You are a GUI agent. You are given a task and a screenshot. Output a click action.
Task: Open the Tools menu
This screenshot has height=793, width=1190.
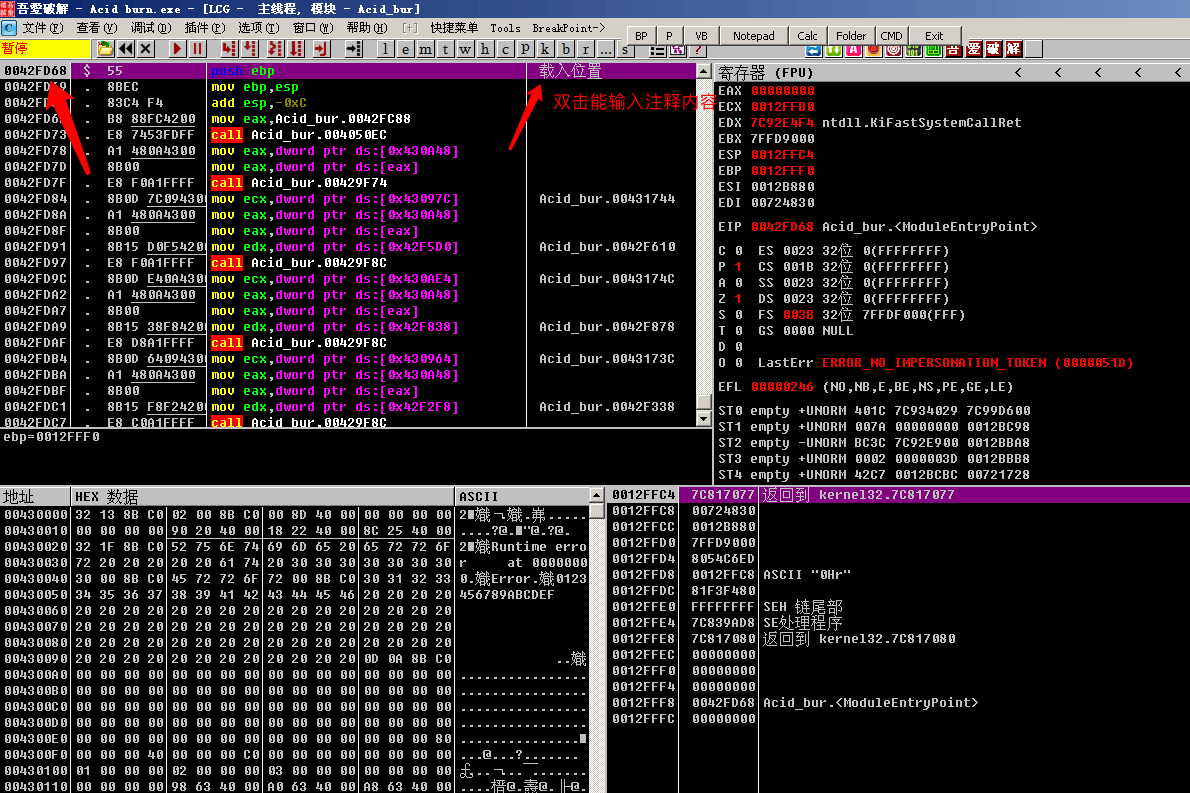tap(505, 28)
